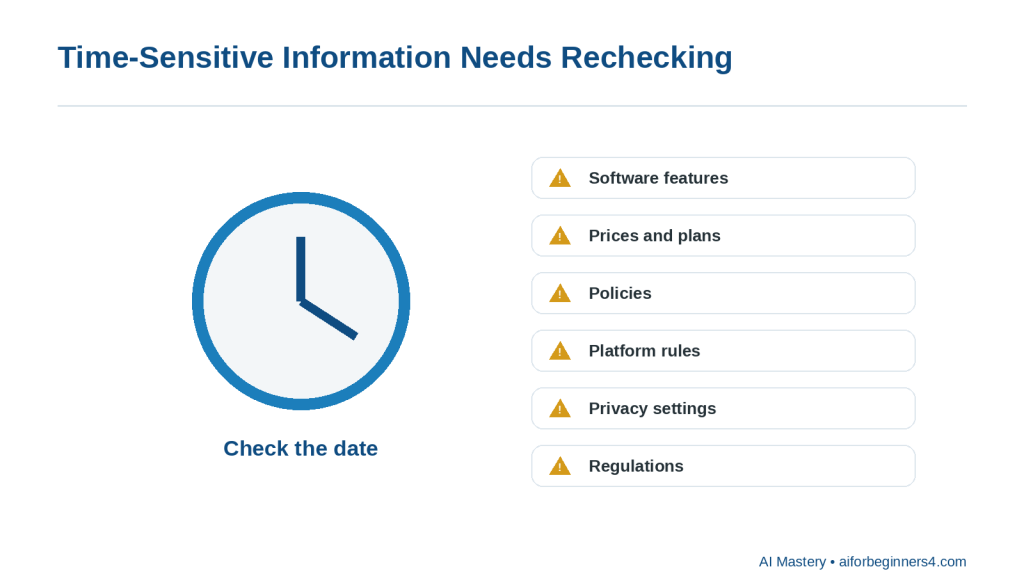Screen dimensions: 1024x576
Task: Click the warning icon beside Prices and plans
Action: (560, 236)
